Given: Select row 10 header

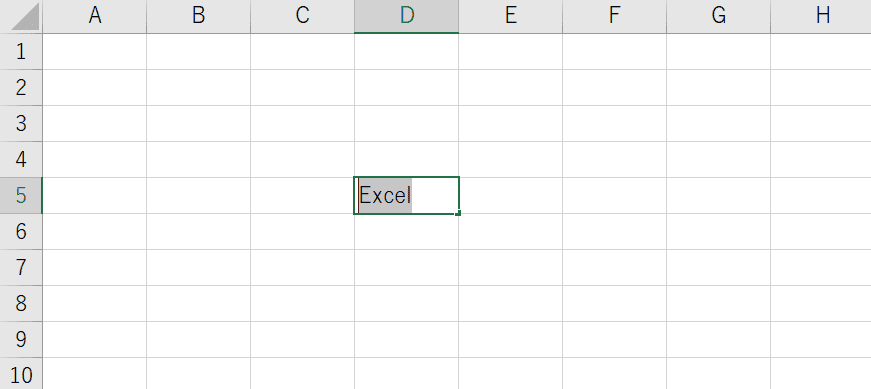Looking at the screenshot, I should tap(21, 373).
